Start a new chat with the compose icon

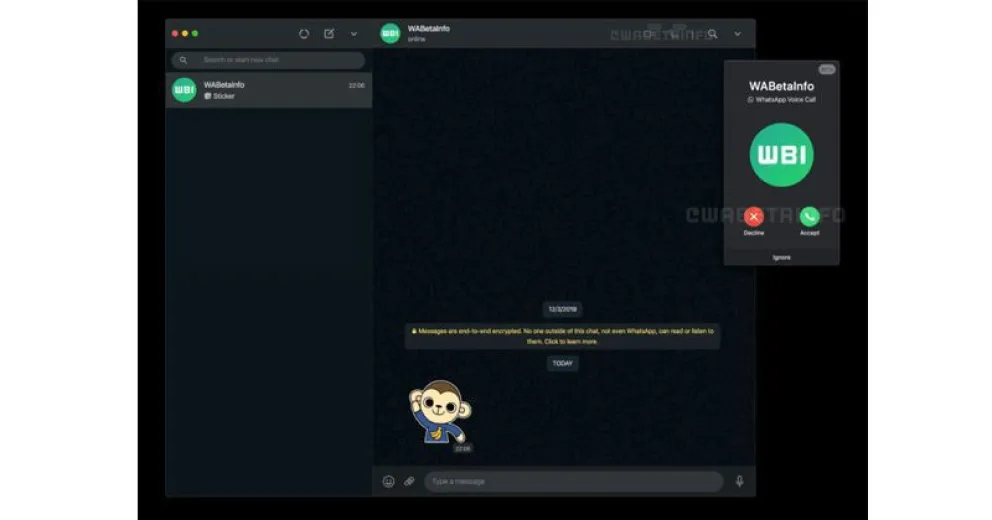point(329,34)
